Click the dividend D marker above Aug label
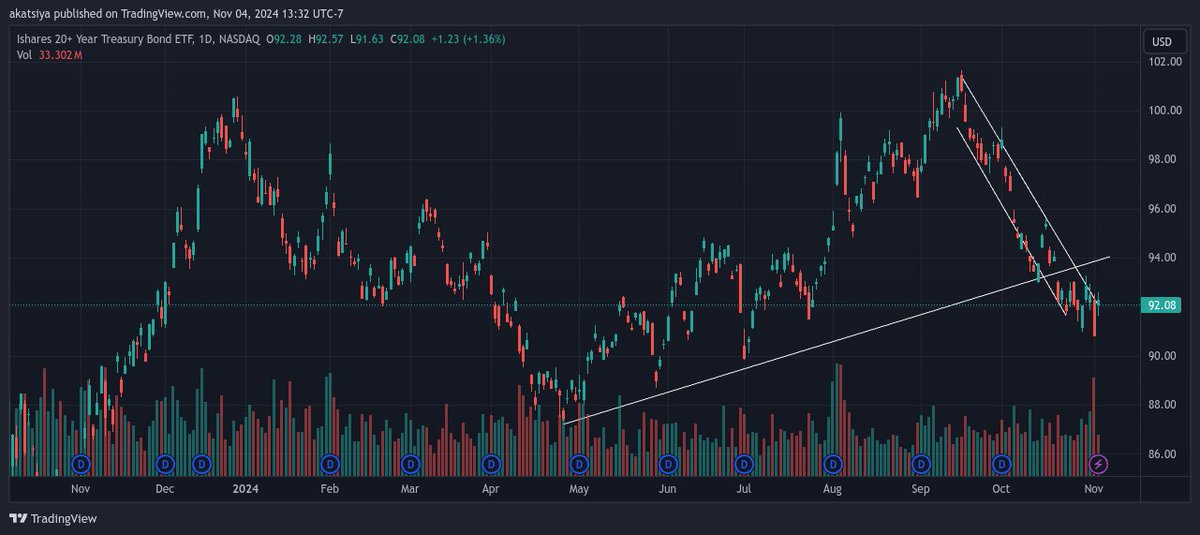Viewport: 1200px width, 535px height. click(x=832, y=464)
